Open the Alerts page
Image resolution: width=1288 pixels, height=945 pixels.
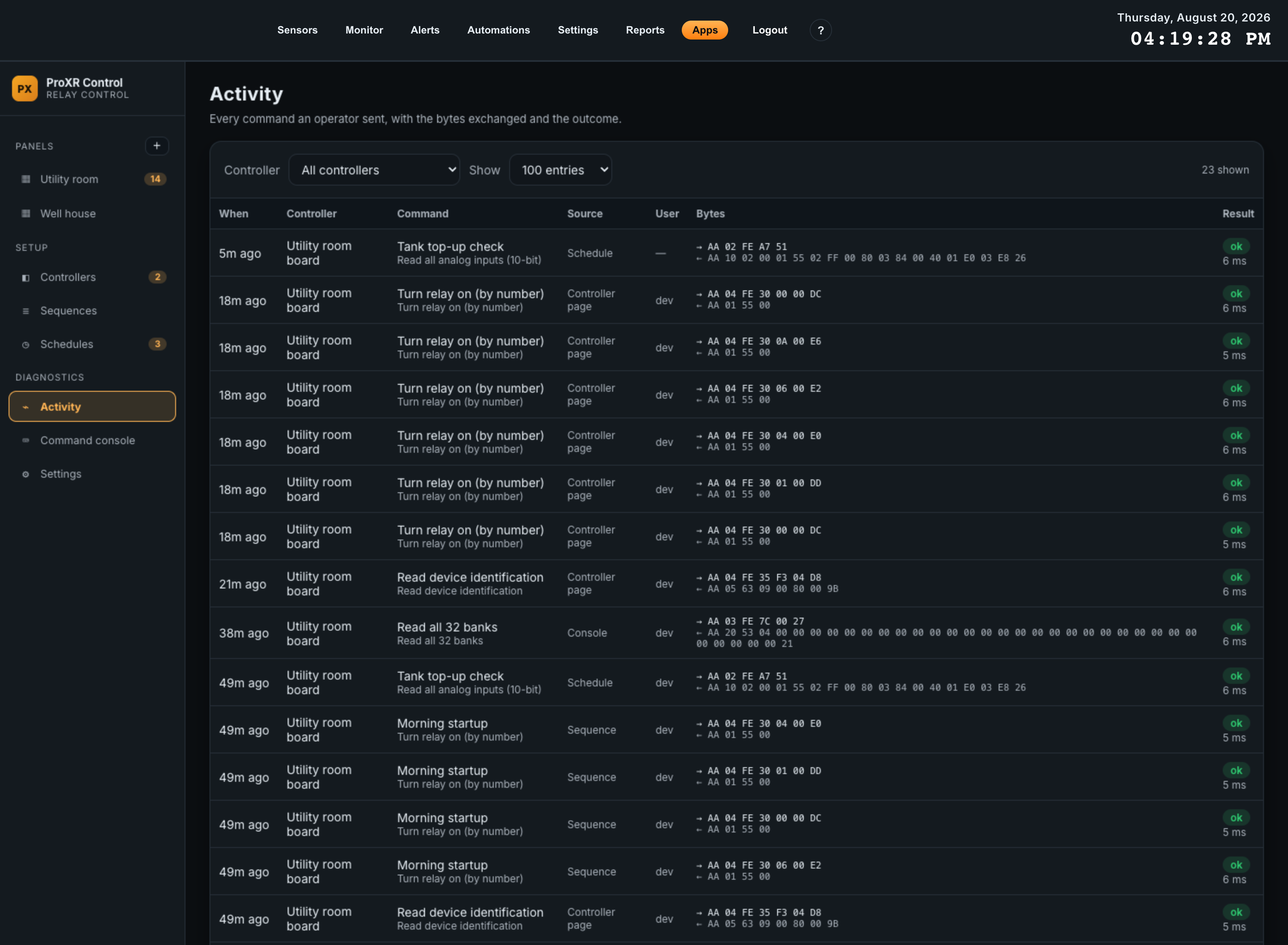[x=425, y=30]
